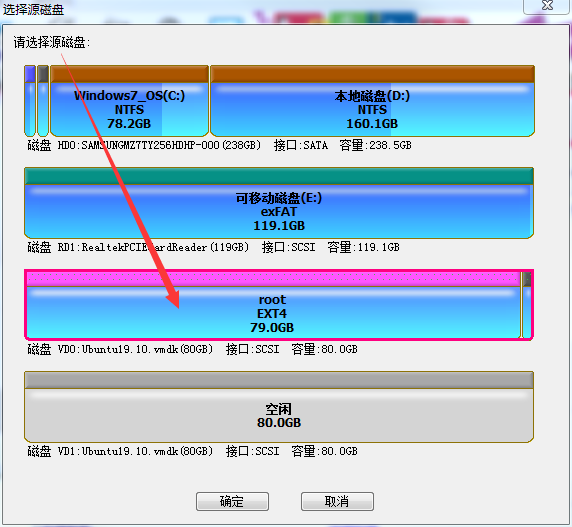Screen dimensions: 572x527
Task: Select the Windows7_OS(C:) NTFS partition
Action: click(x=129, y=101)
